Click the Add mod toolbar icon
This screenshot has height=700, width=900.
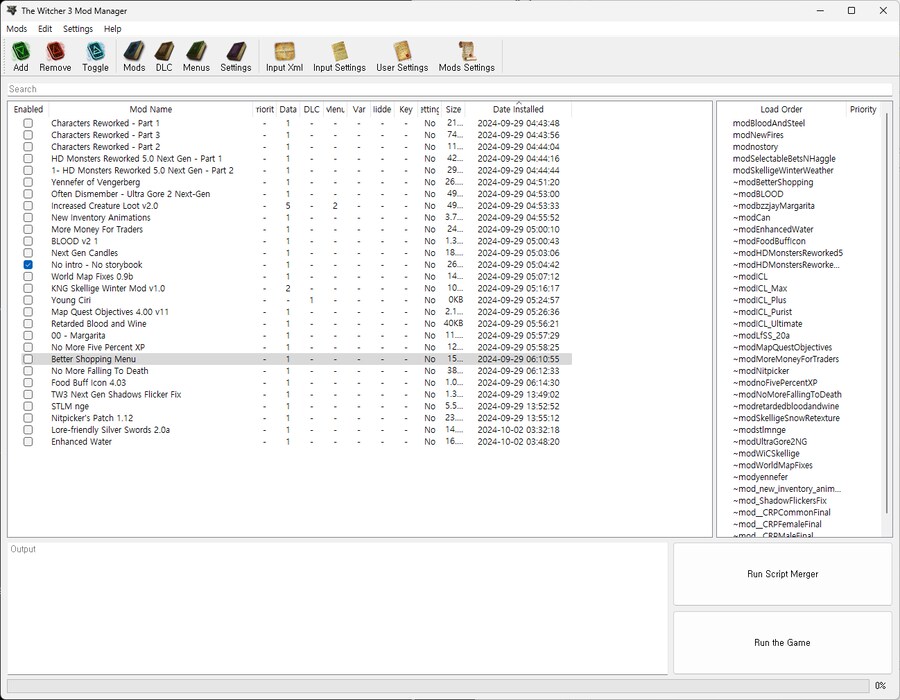pos(21,57)
